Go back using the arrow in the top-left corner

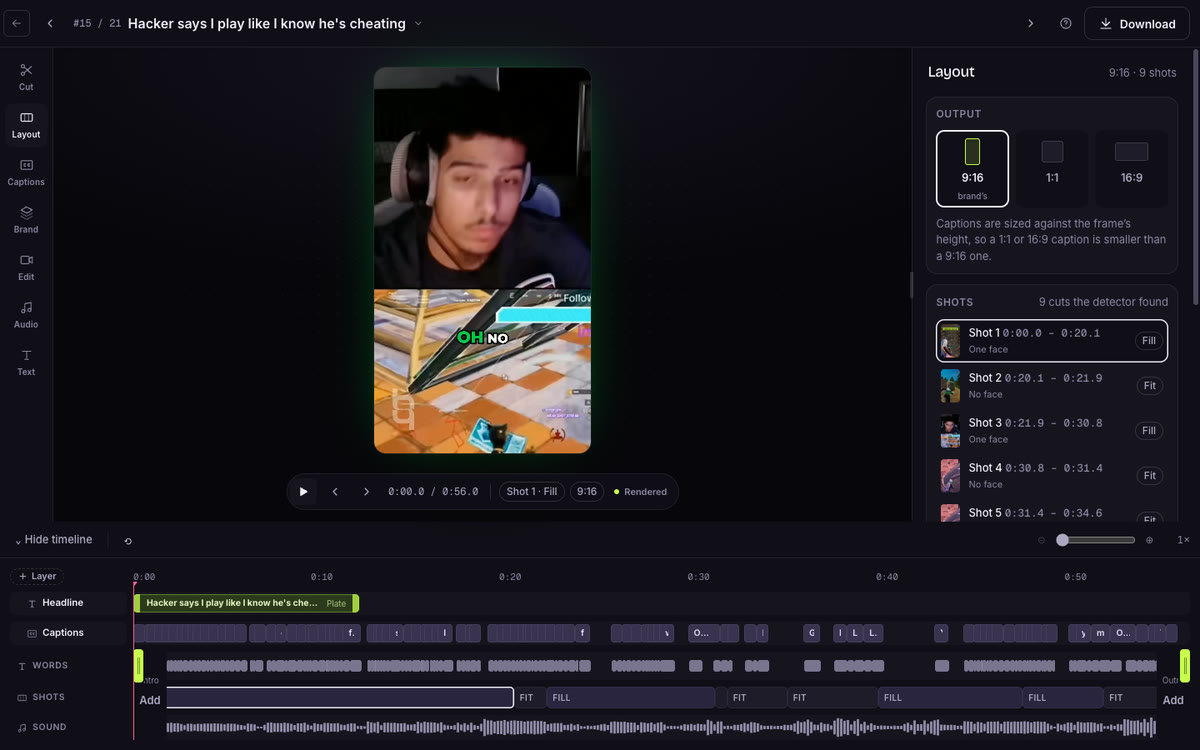(16, 23)
